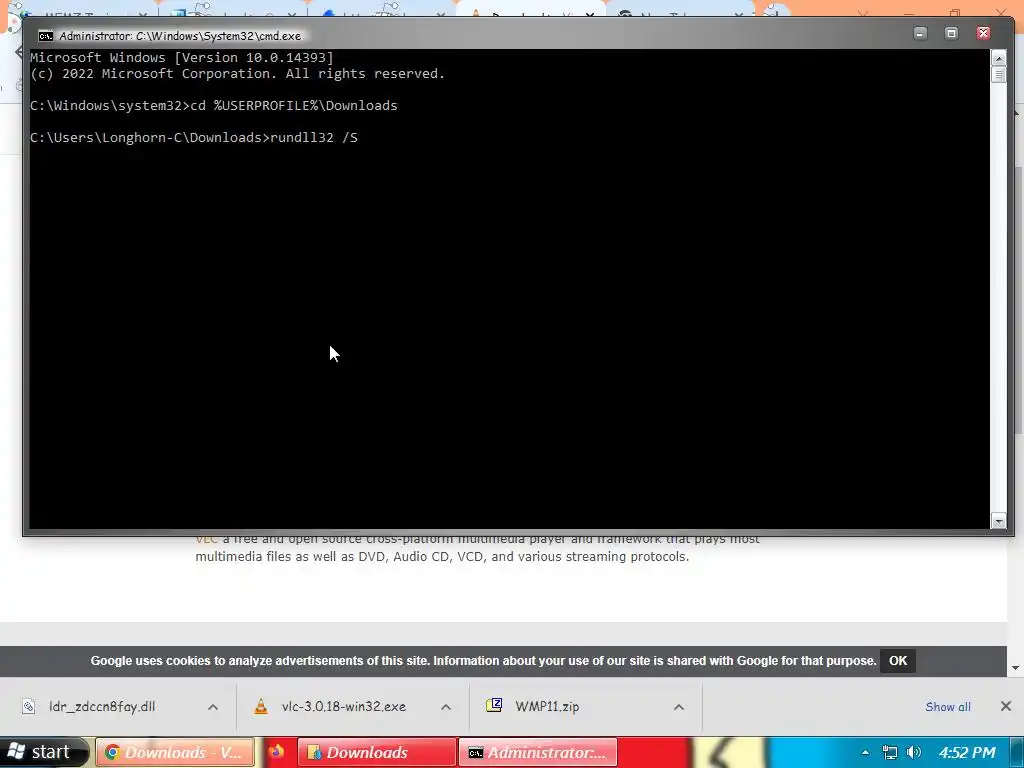
Task: Switch to Downloads folder taskbar button
Action: pos(377,752)
